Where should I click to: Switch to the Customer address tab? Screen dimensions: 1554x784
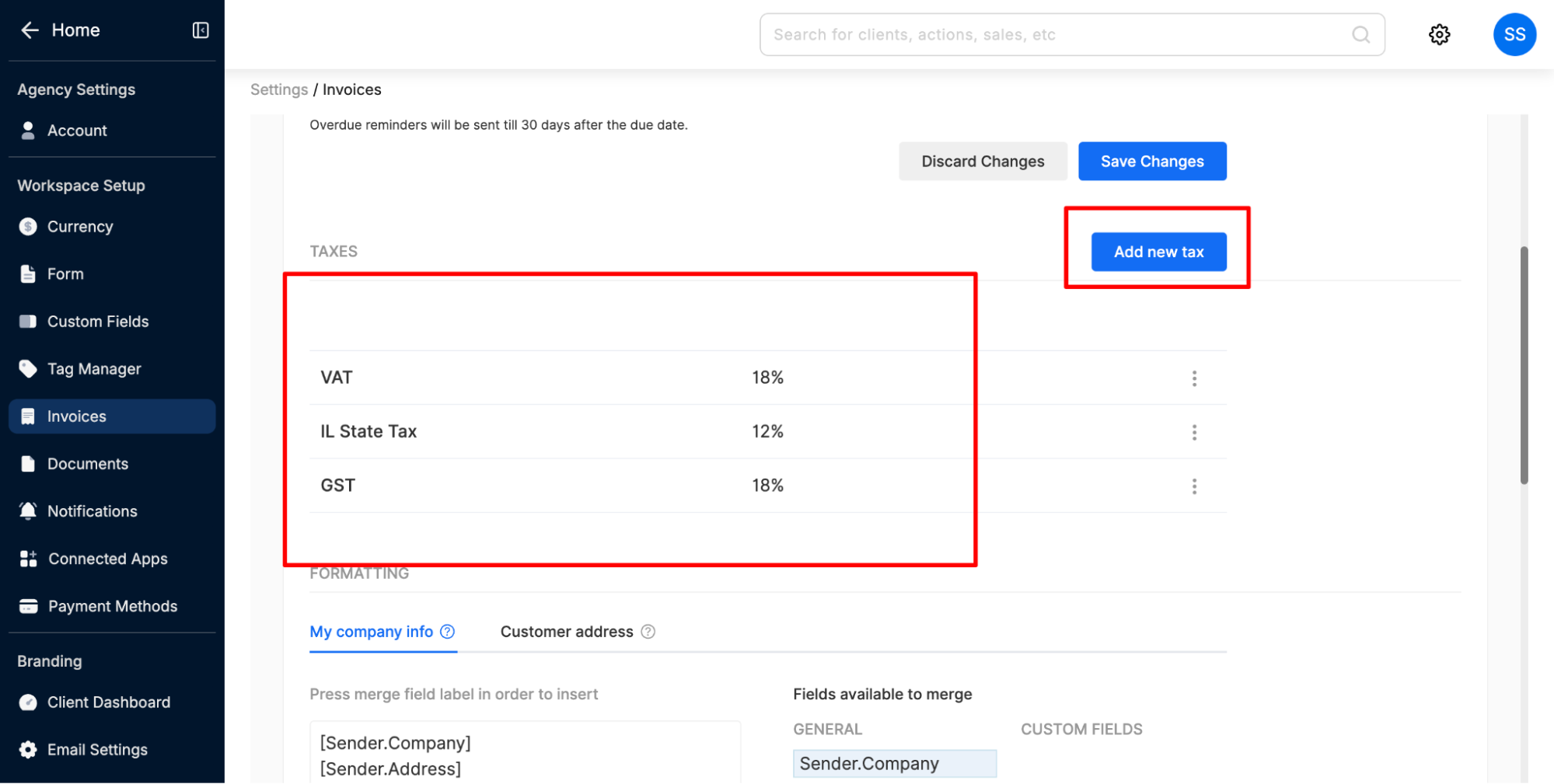pyautogui.click(x=567, y=632)
